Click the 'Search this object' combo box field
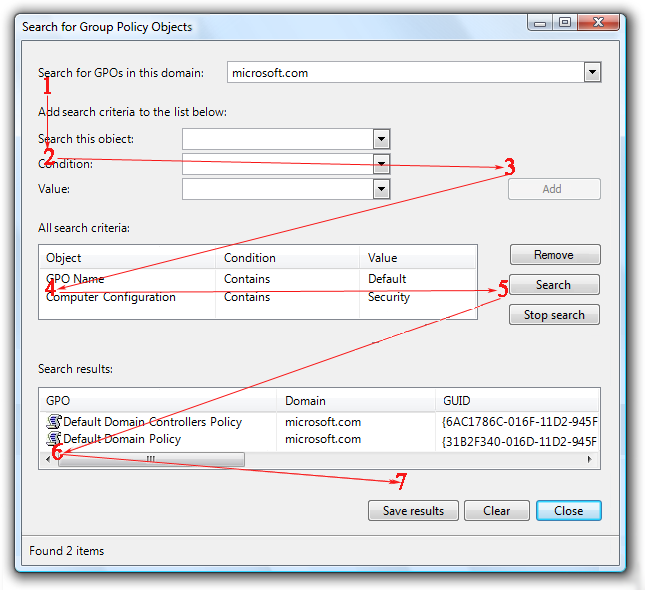This screenshot has width=645, height=590. click(x=286, y=139)
